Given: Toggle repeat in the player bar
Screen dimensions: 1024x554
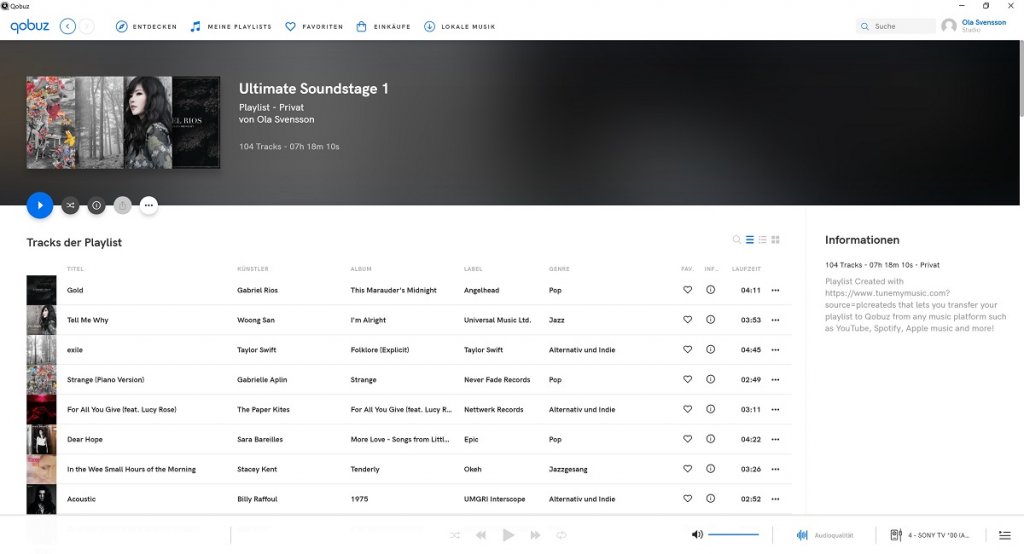Looking at the screenshot, I should (561, 535).
